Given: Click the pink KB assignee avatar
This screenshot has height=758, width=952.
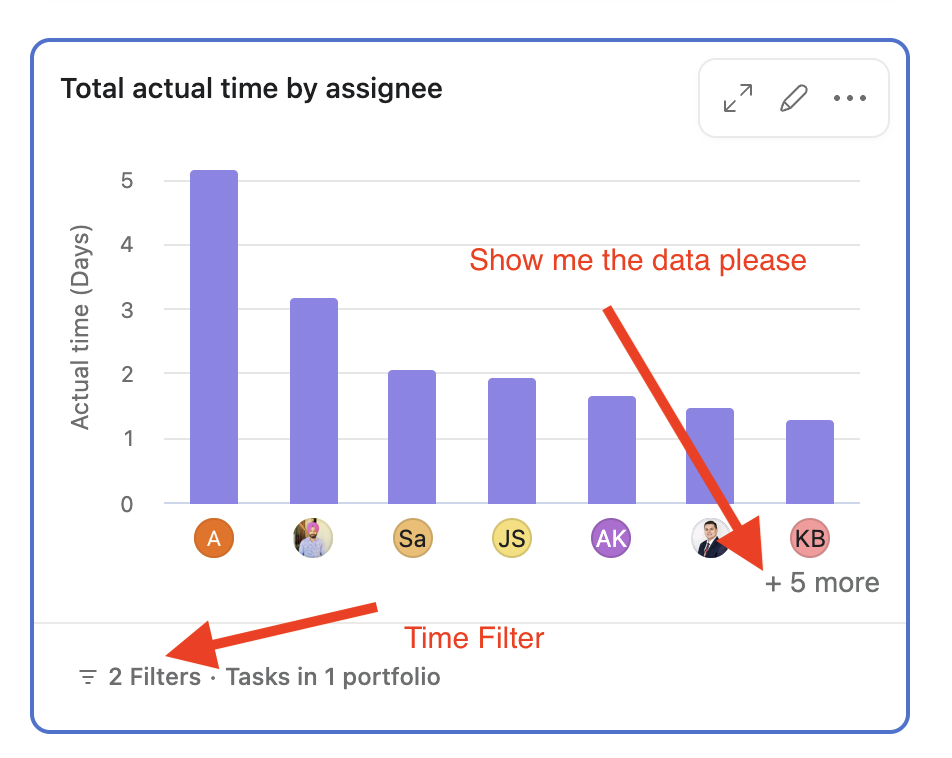Looking at the screenshot, I should [x=810, y=538].
